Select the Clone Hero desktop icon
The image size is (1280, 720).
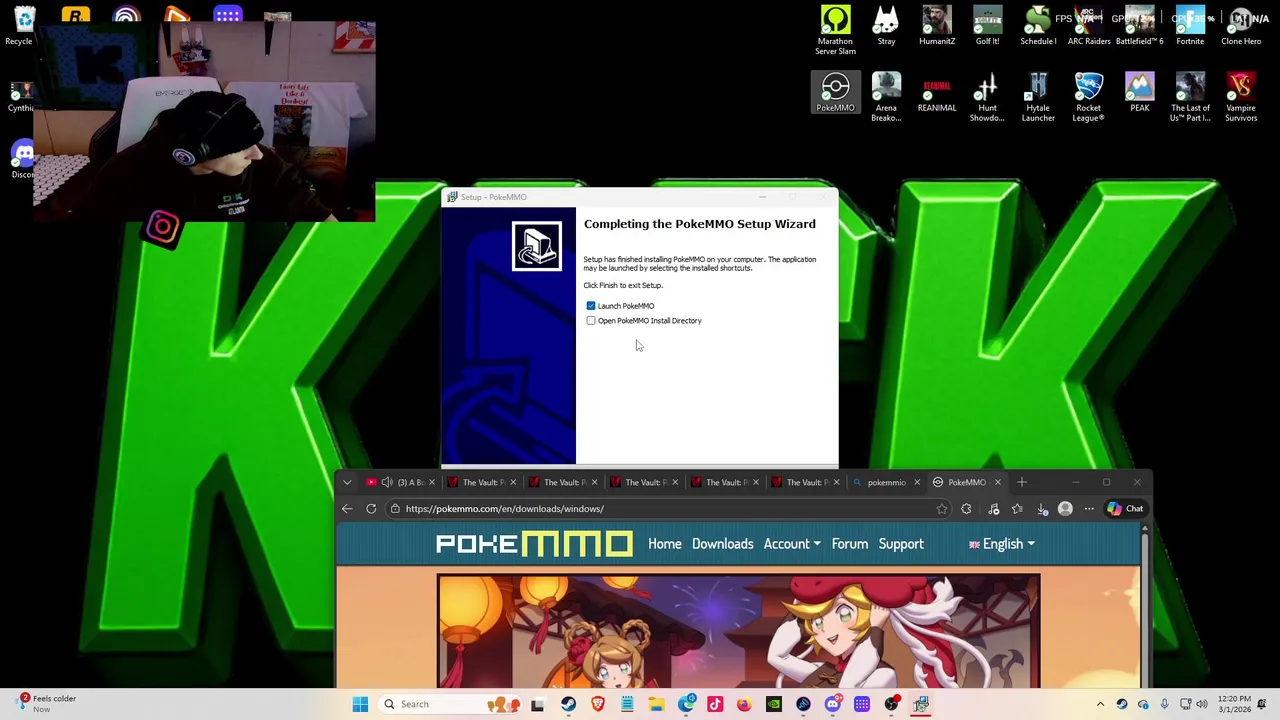tap(1241, 26)
